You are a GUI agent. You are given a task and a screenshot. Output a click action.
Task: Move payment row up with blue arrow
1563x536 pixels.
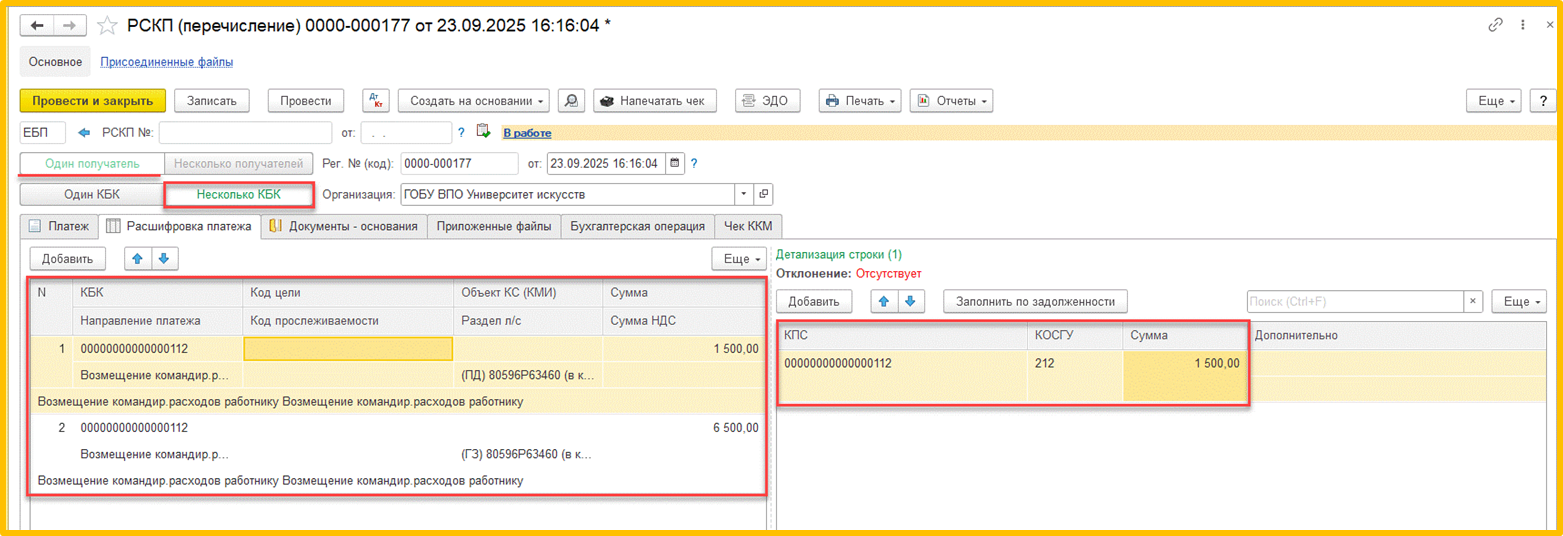[x=138, y=259]
